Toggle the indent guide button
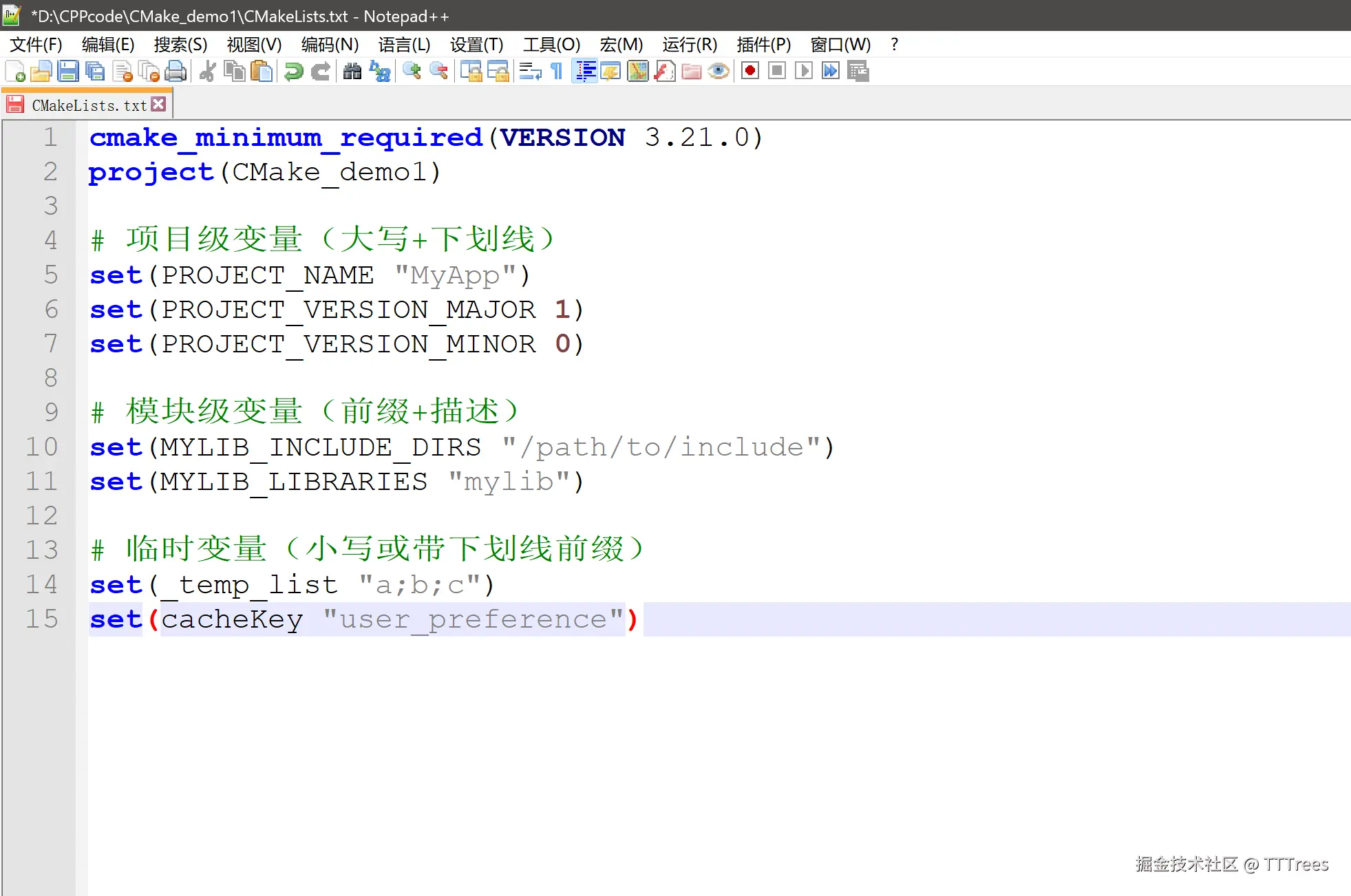This screenshot has width=1351, height=896. click(585, 71)
